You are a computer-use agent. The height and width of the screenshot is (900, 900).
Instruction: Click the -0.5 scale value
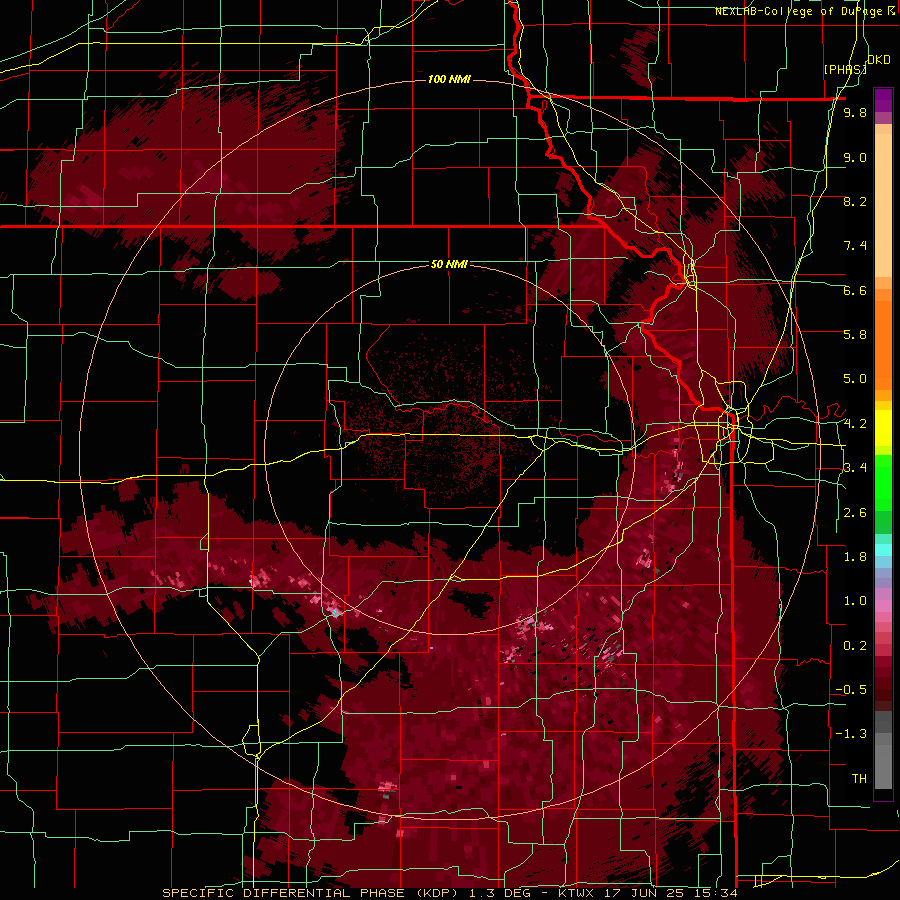coord(851,690)
